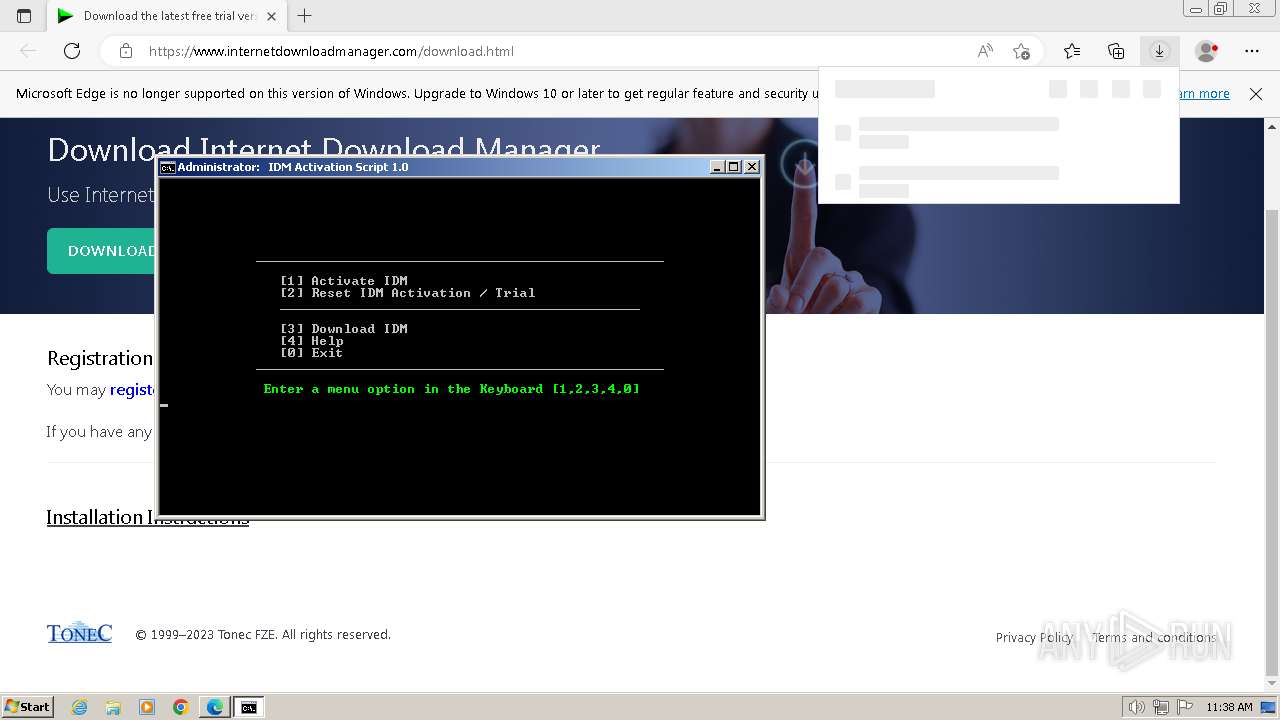The height and width of the screenshot is (720, 1280).
Task: Click the '[3] Download IDM' console line
Action: point(344,329)
